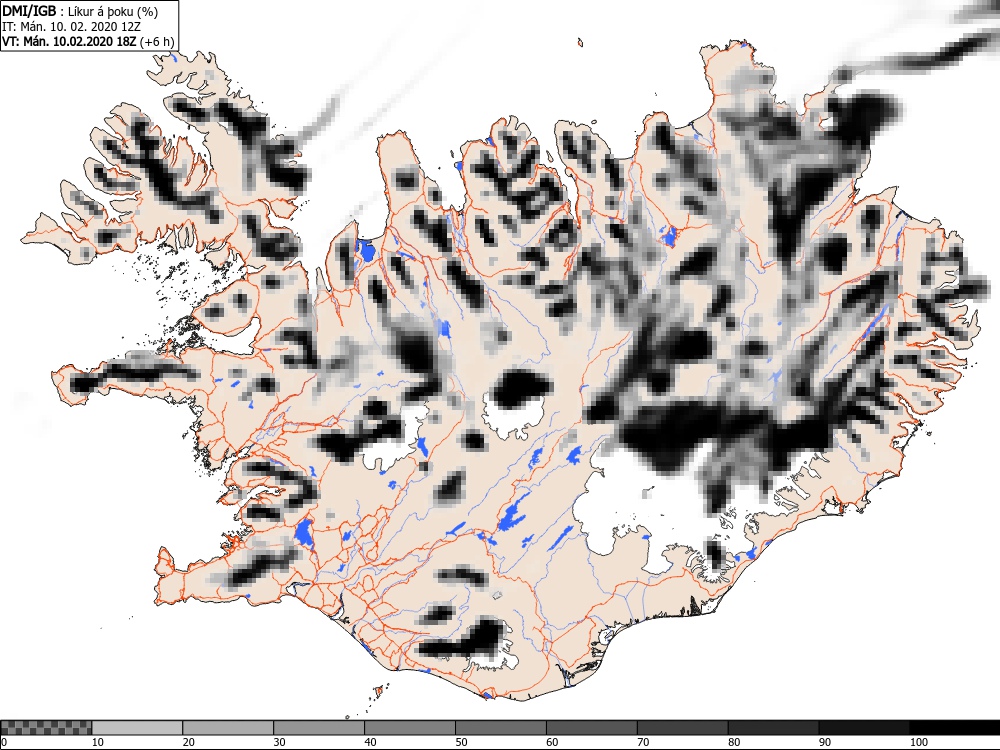Click the legend label '90'
The image size is (1000, 750).
point(825,742)
